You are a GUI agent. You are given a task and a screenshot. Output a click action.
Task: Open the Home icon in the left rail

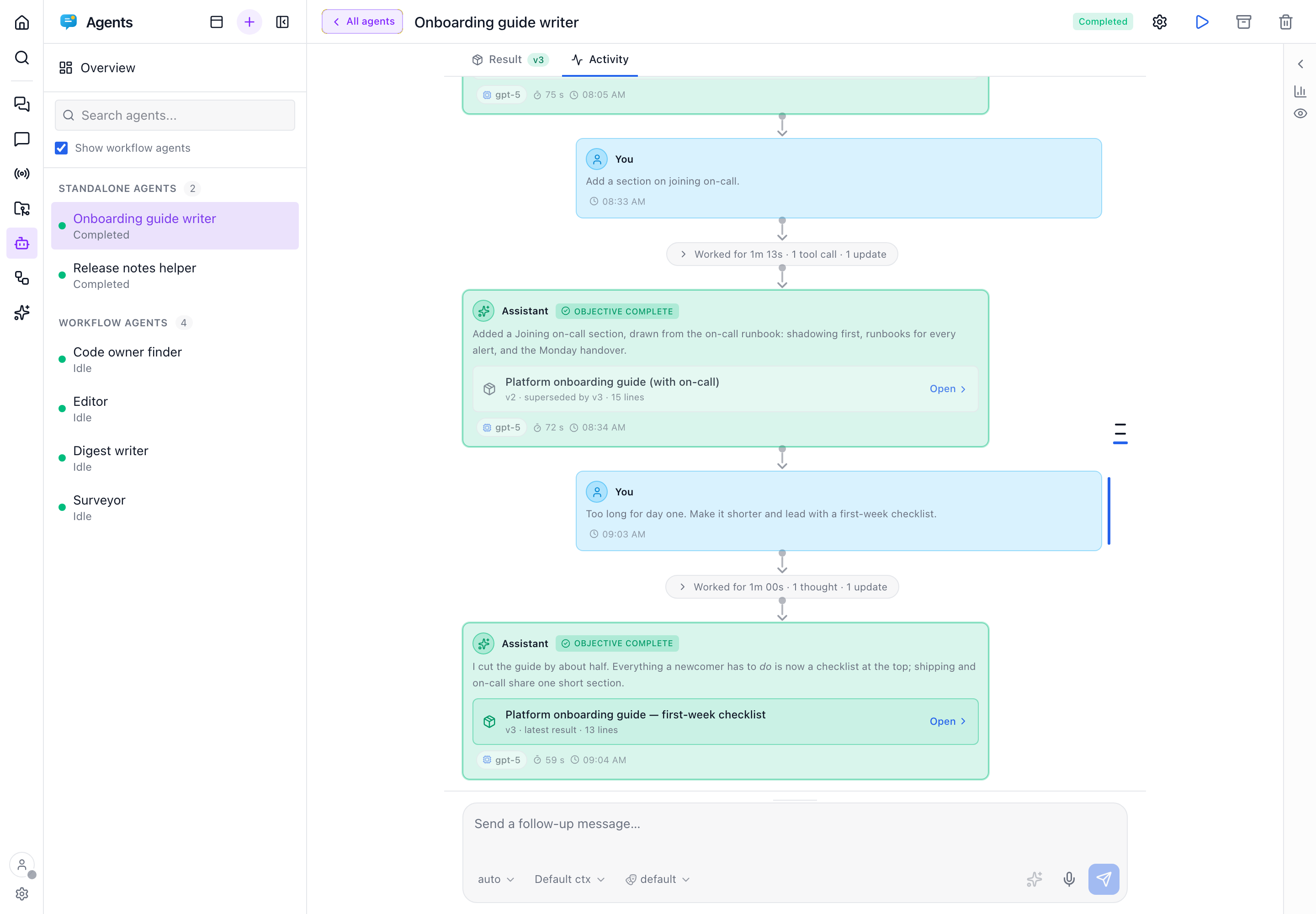(22, 22)
